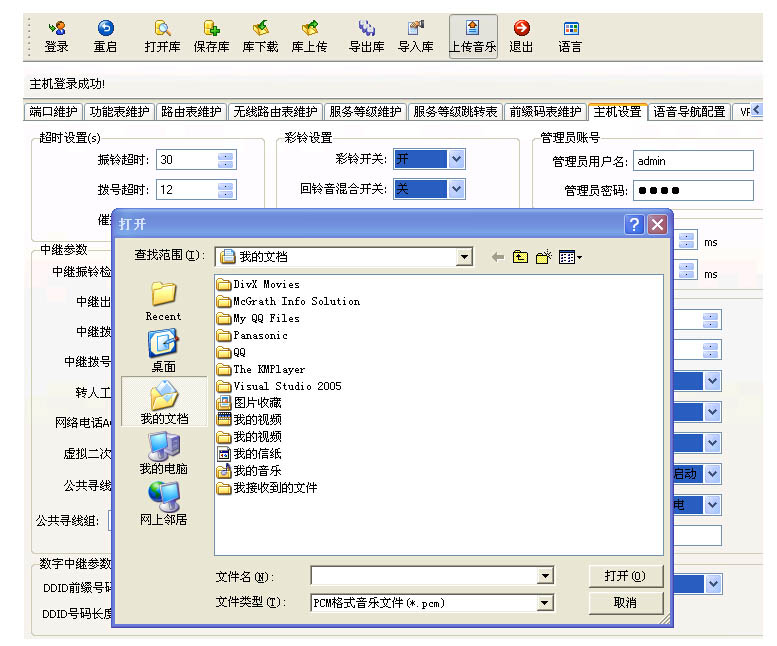
Task: Open the 文件类型 file type dropdown
Action: coord(545,603)
